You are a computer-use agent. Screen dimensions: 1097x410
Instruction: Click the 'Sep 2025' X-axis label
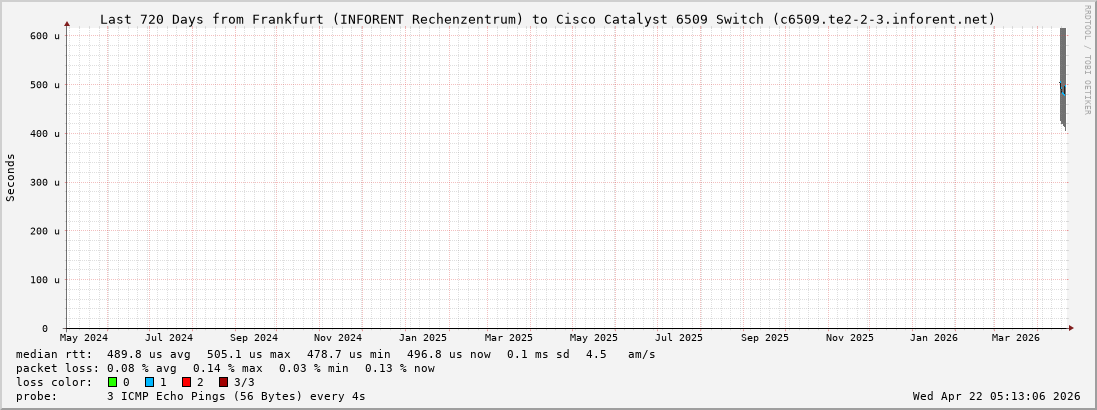click(765, 338)
